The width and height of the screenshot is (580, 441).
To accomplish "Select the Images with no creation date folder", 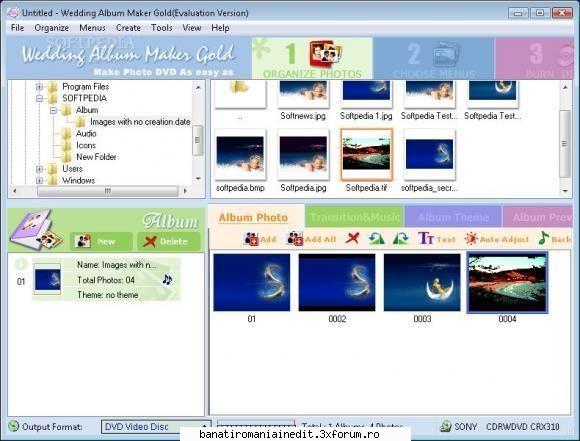I will [140, 122].
